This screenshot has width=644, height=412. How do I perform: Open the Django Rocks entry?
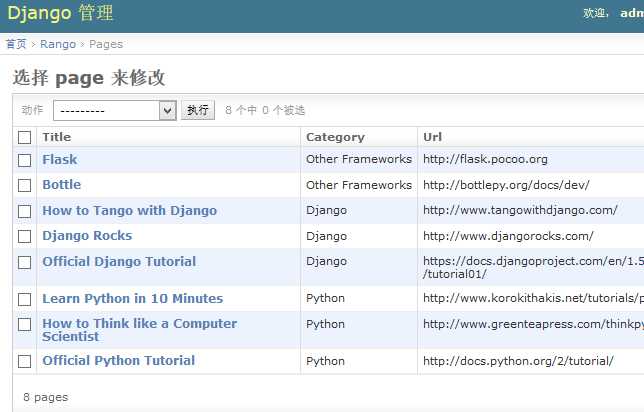point(87,235)
